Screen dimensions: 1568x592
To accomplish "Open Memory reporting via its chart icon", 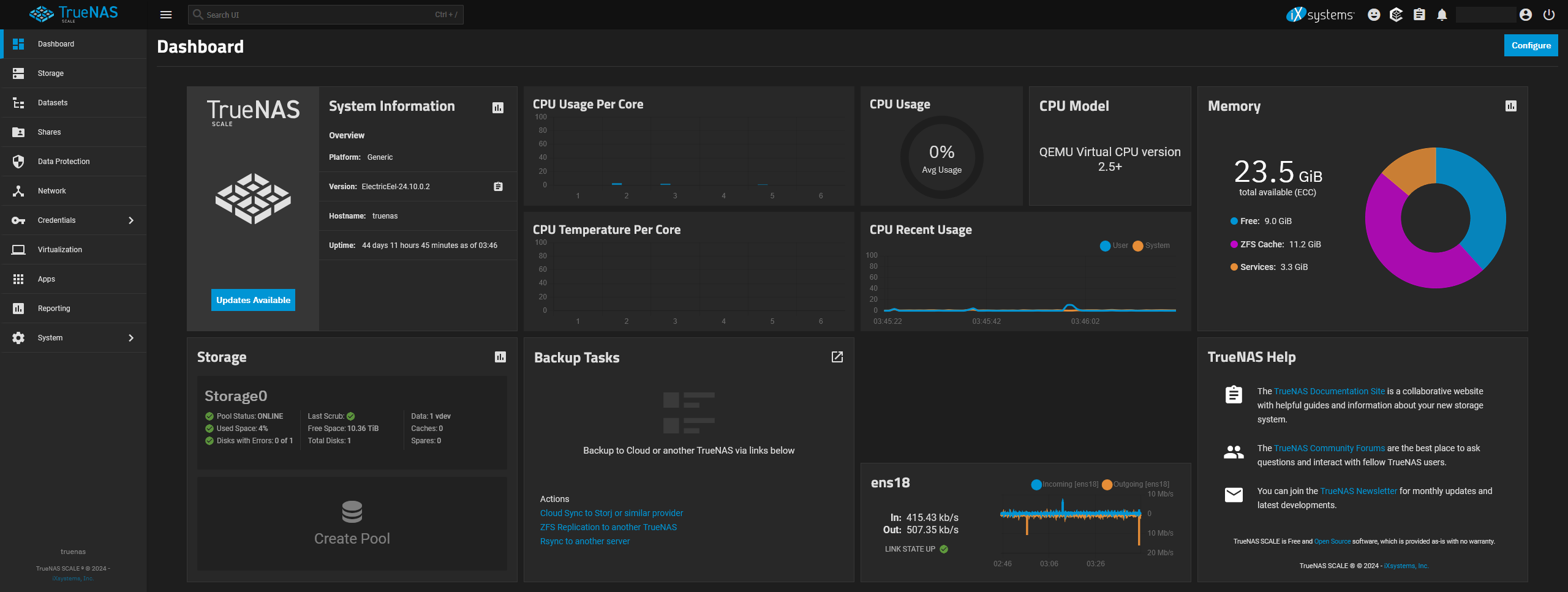I will click(x=1511, y=105).
